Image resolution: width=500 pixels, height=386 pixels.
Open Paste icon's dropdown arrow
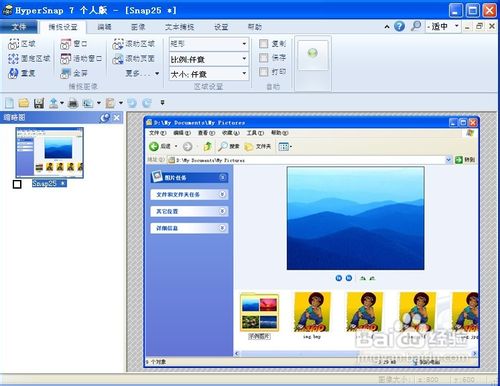pos(121,103)
